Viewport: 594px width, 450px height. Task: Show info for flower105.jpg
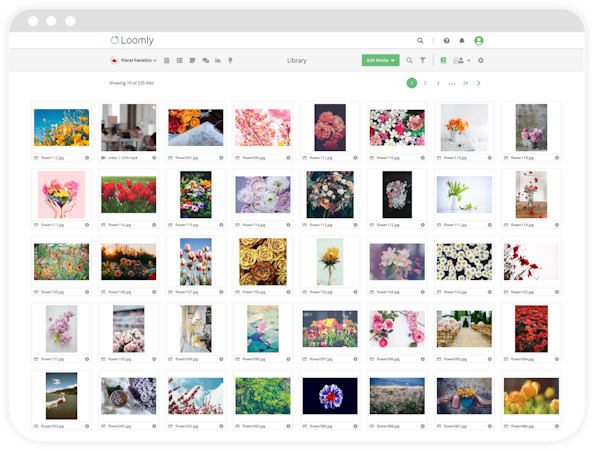coord(355,292)
